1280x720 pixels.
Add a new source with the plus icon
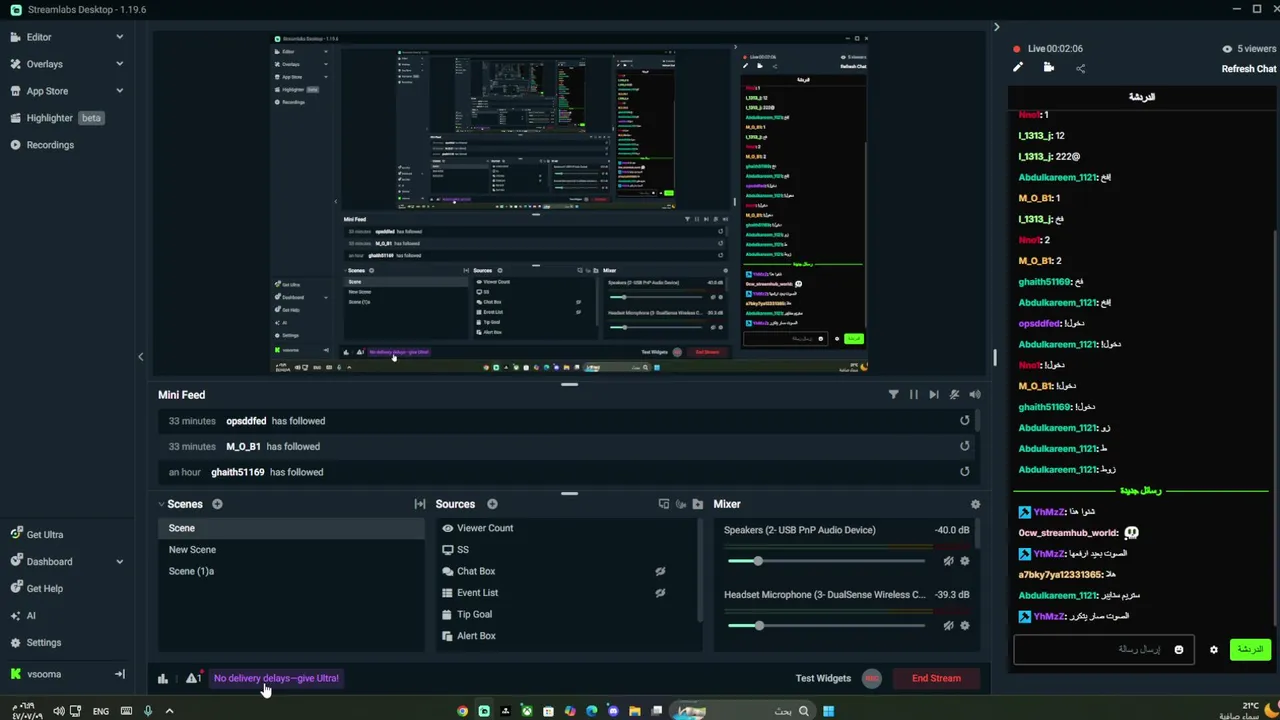[x=492, y=504]
